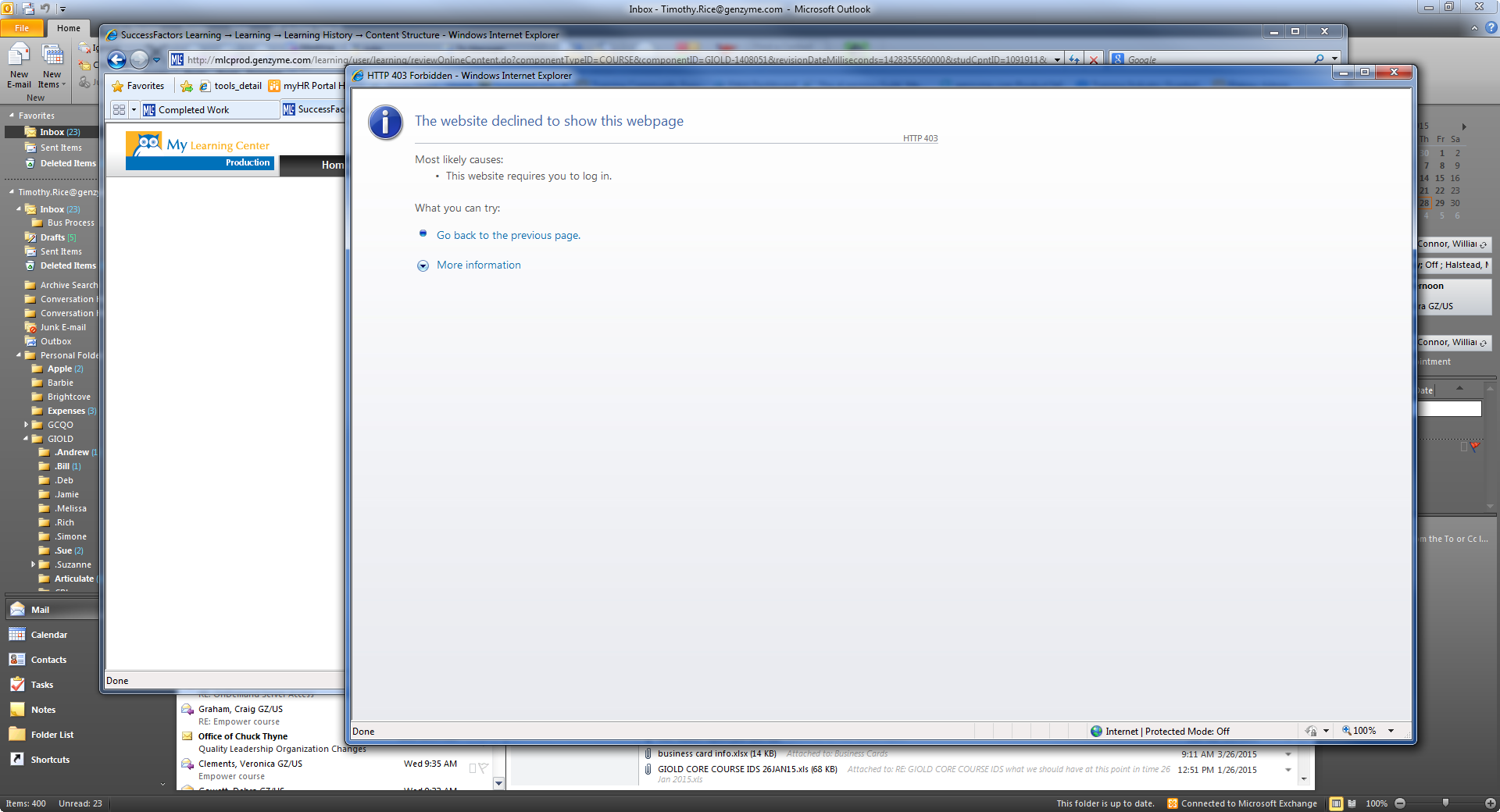Open Shortcuts view
The image size is (1500, 812).
[52, 760]
